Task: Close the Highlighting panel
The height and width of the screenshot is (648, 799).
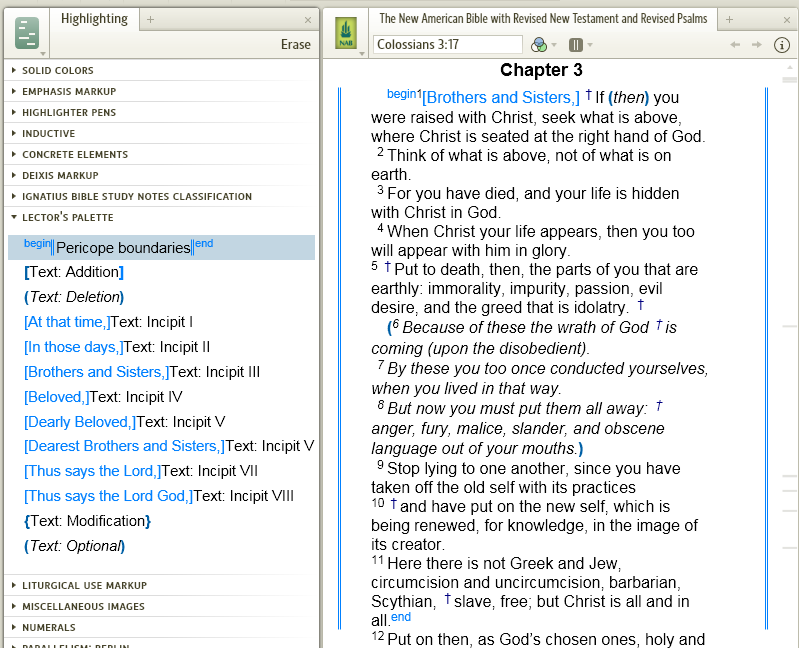Action: click(x=308, y=20)
